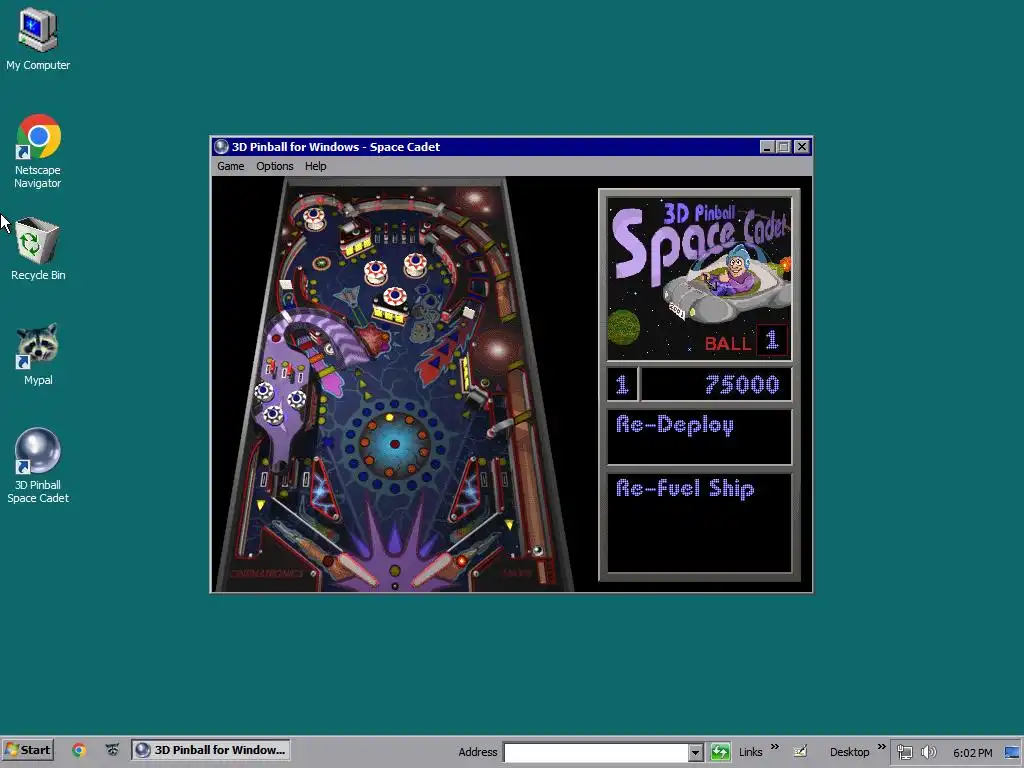1024x768 pixels.
Task: Minimize the 3D Pinball window
Action: tap(767, 147)
